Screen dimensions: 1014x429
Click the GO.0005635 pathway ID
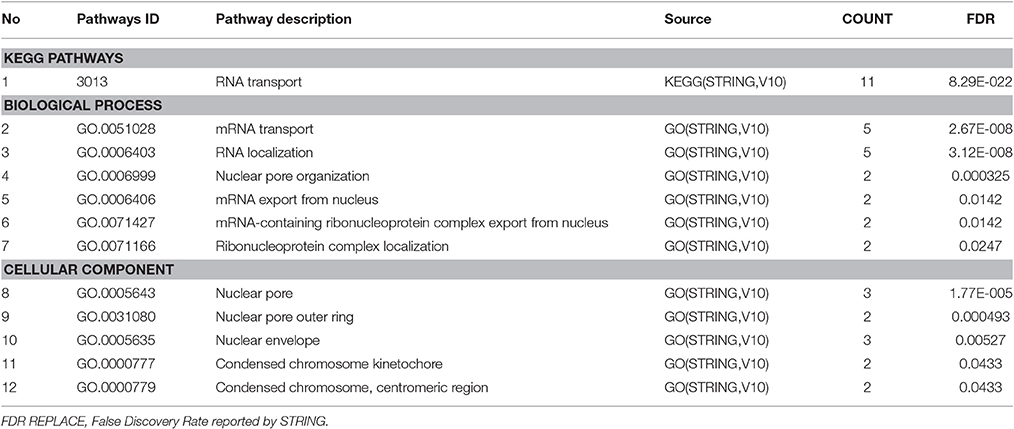coord(116,340)
